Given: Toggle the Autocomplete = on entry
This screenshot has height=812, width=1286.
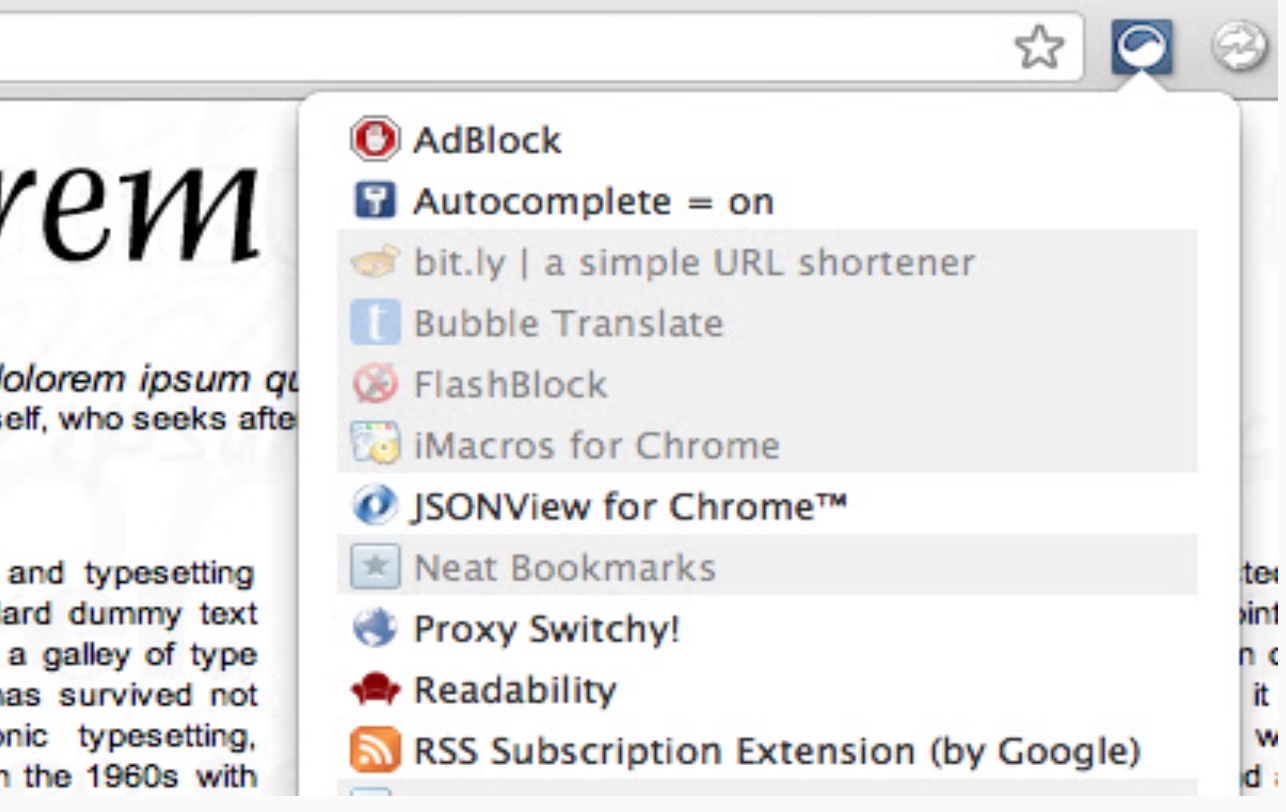Looking at the screenshot, I should [767, 201].
